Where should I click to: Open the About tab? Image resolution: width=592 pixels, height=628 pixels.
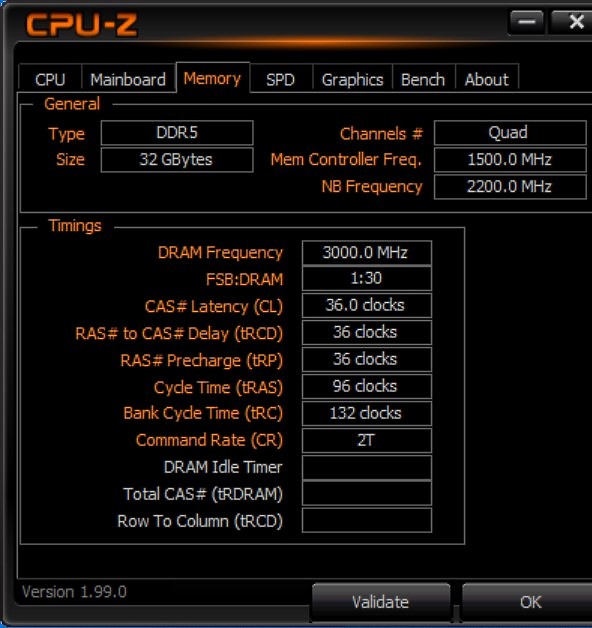(487, 79)
